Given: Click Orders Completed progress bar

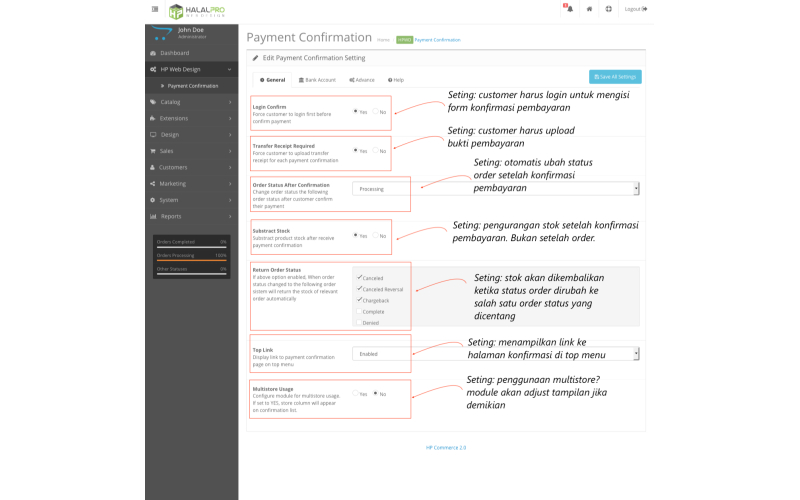Looking at the screenshot, I should click(191, 247).
